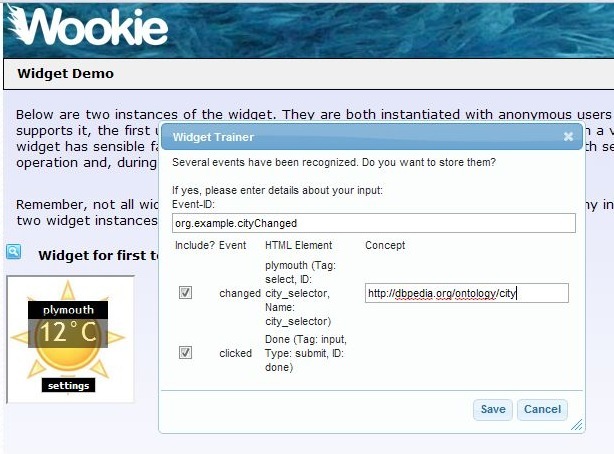
Task: Click the 'Widget for first' heading
Action: [99, 255]
